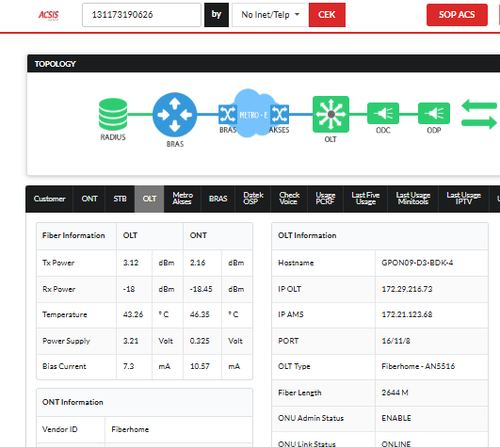Select the OLT tab

coord(149,199)
